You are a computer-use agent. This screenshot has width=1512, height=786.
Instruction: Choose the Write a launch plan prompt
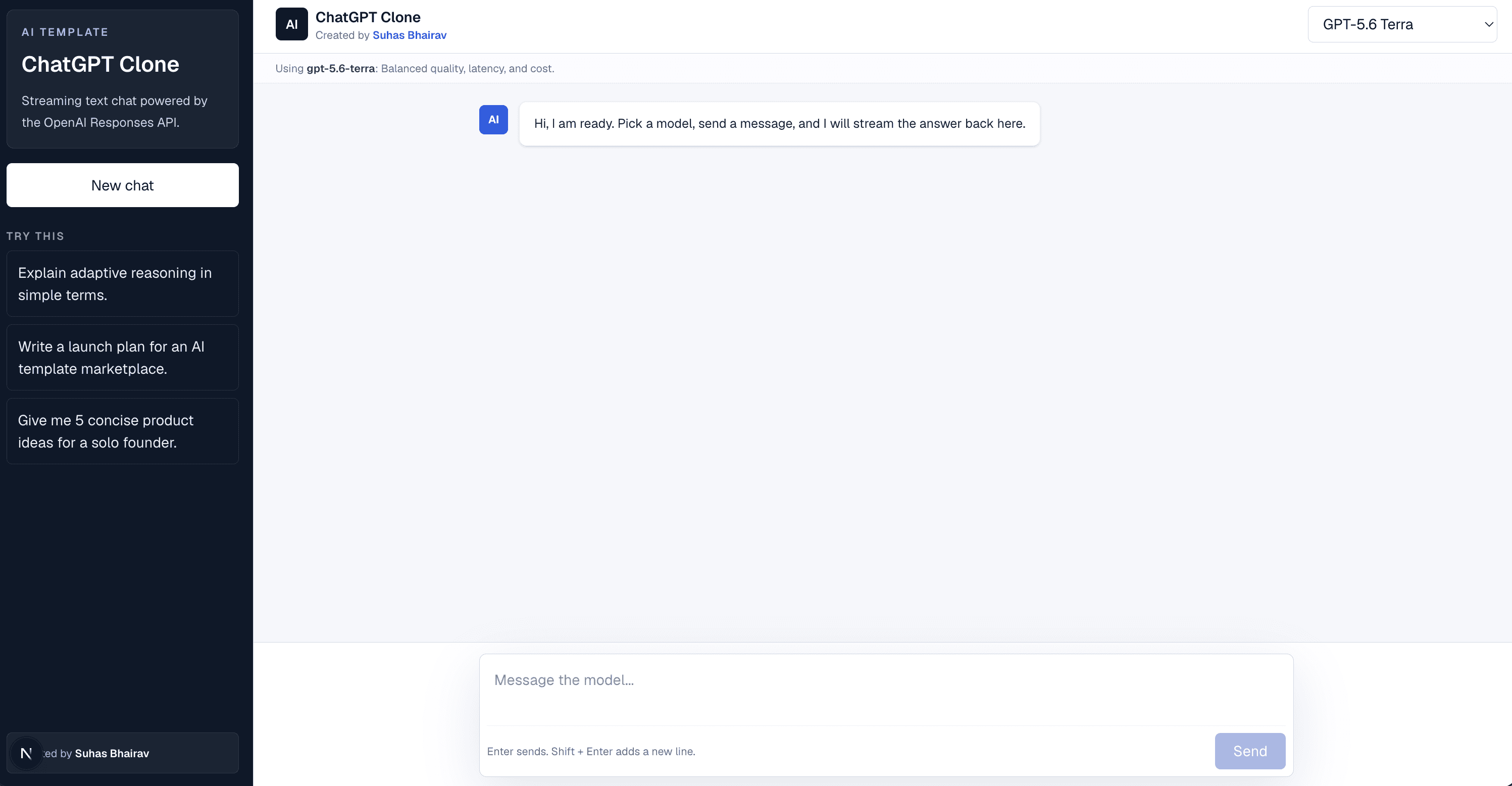[x=123, y=358]
